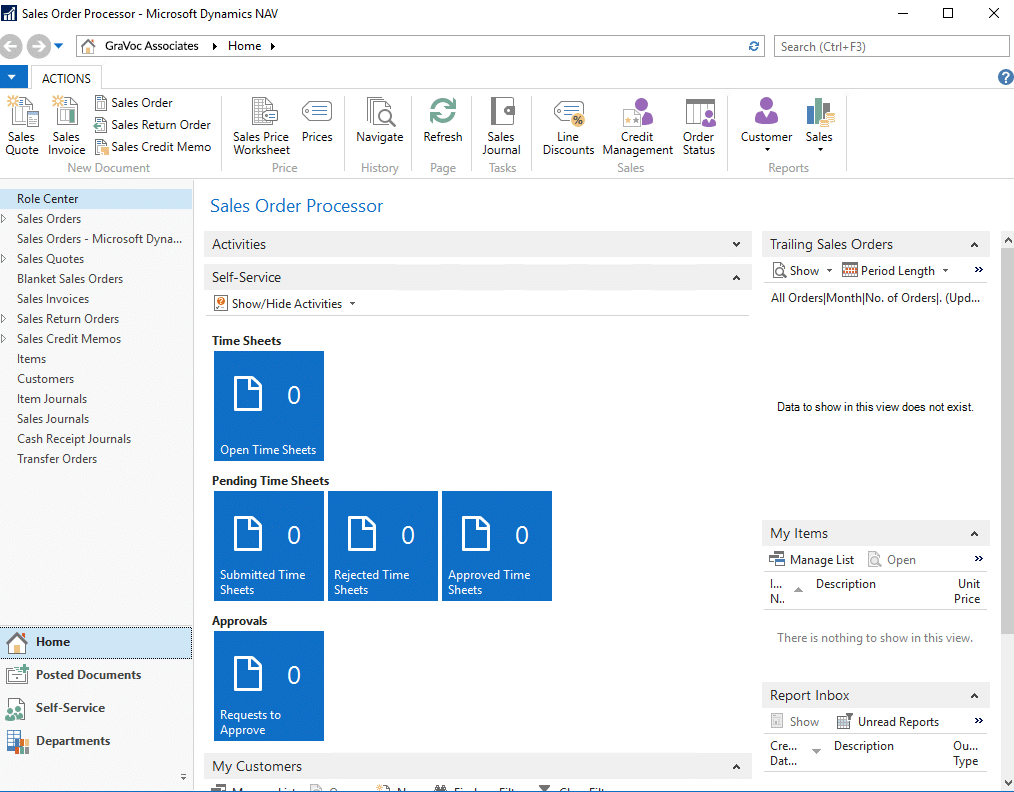Image resolution: width=1014 pixels, height=792 pixels.
Task: Open the Sales Price Worksheet
Action: click(x=261, y=126)
